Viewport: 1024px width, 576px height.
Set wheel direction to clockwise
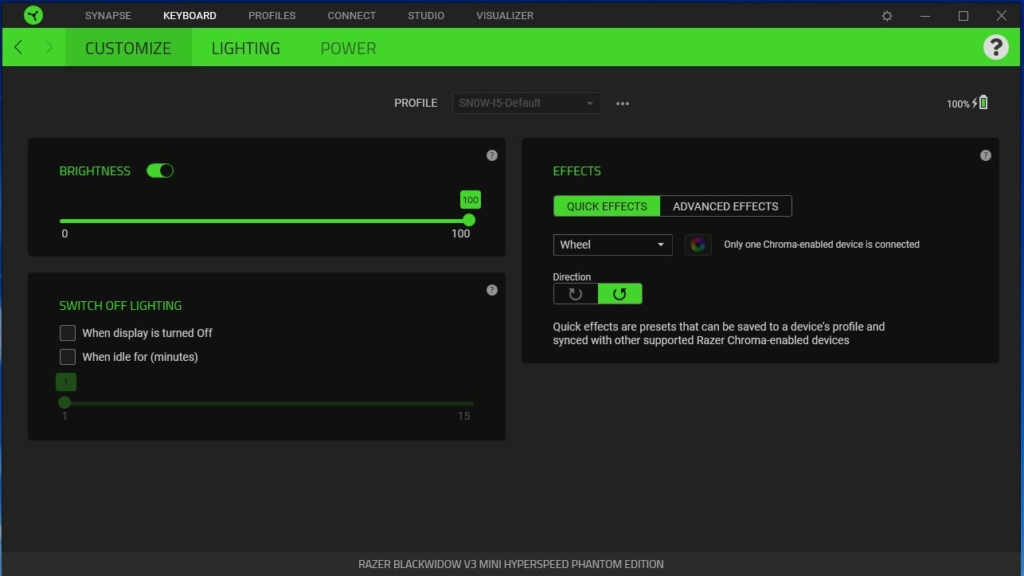point(575,294)
